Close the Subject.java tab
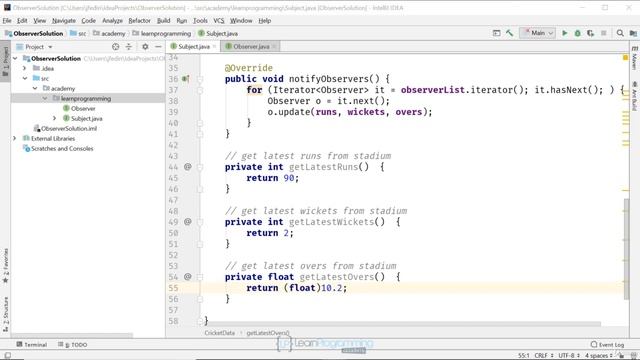640x360 pixels. (214, 47)
